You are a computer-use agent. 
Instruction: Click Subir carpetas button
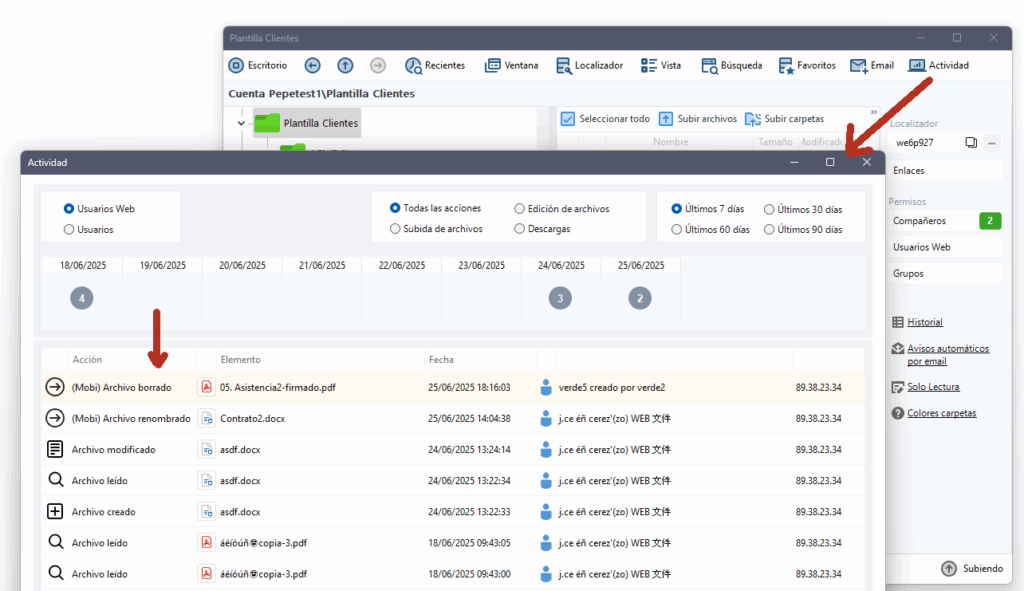pos(784,119)
